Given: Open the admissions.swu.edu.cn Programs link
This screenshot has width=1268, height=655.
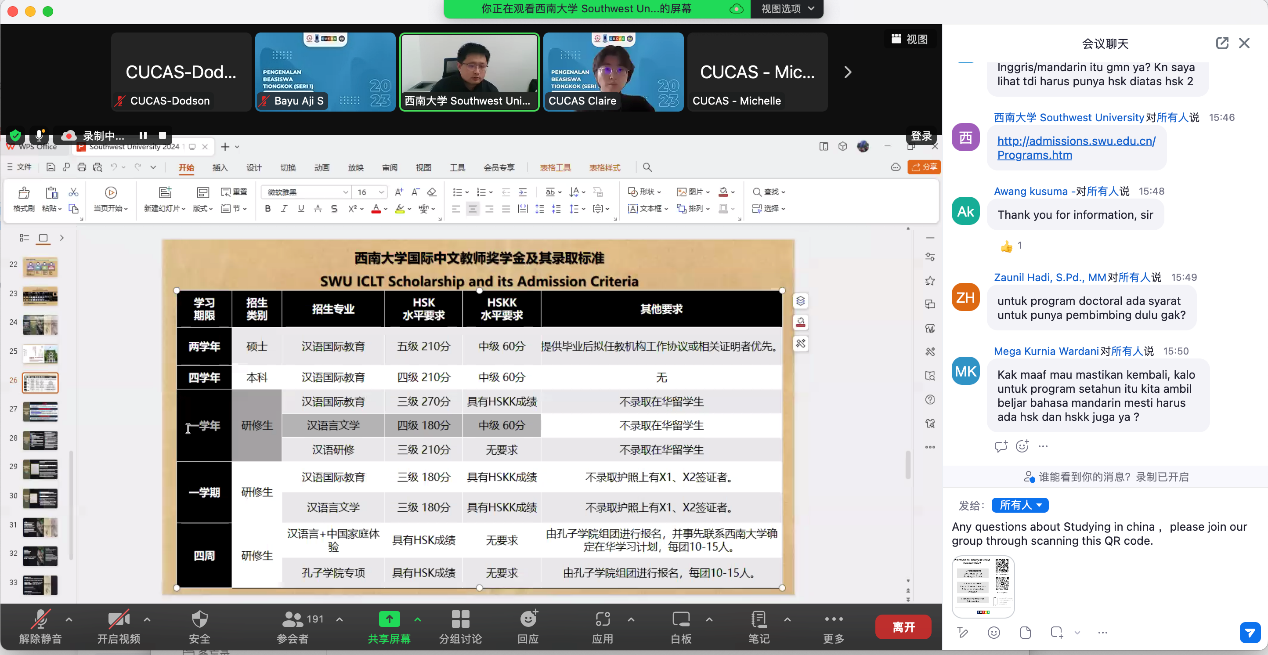Looking at the screenshot, I should click(1076, 148).
